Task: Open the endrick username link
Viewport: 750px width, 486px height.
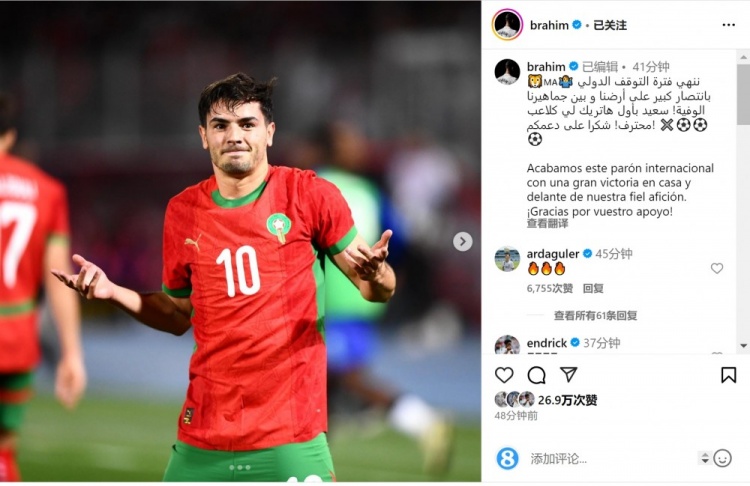Action: [547, 343]
